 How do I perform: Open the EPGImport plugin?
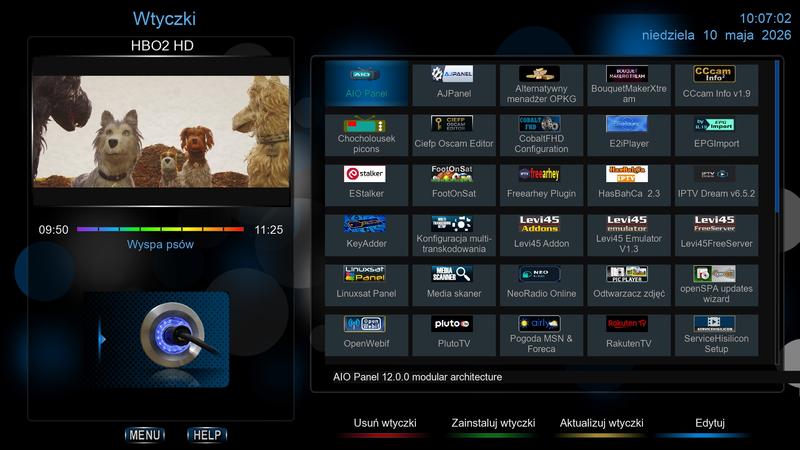(x=716, y=135)
